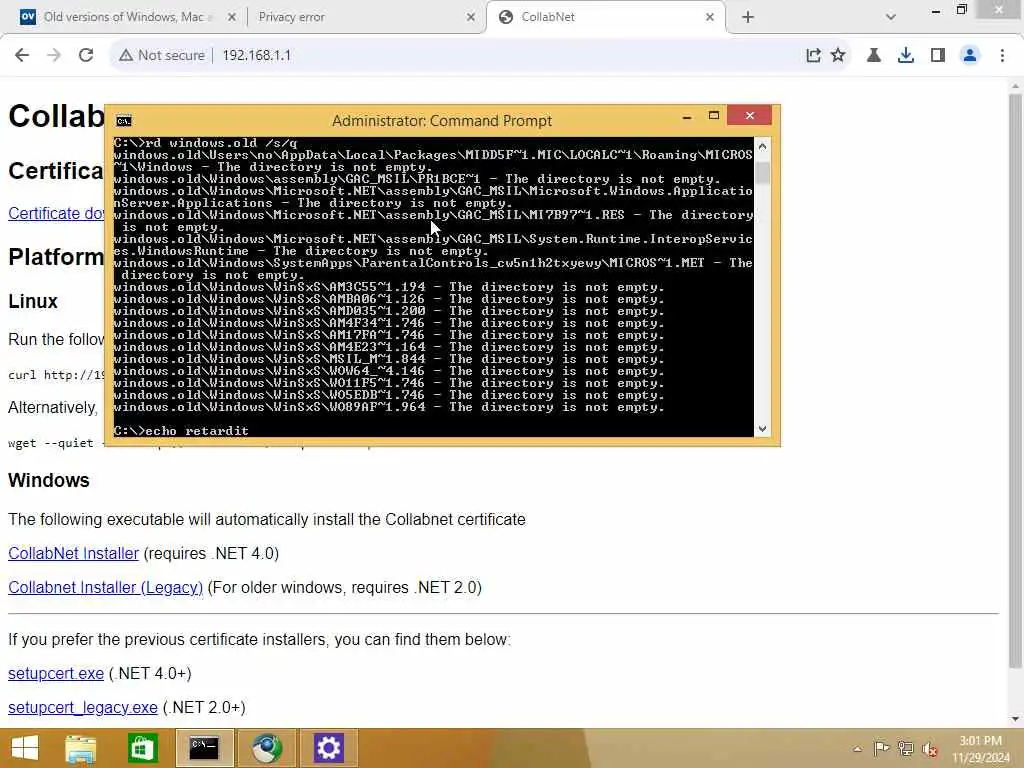Click the 'echo retardit' command line
The width and height of the screenshot is (1024, 768).
point(181,430)
